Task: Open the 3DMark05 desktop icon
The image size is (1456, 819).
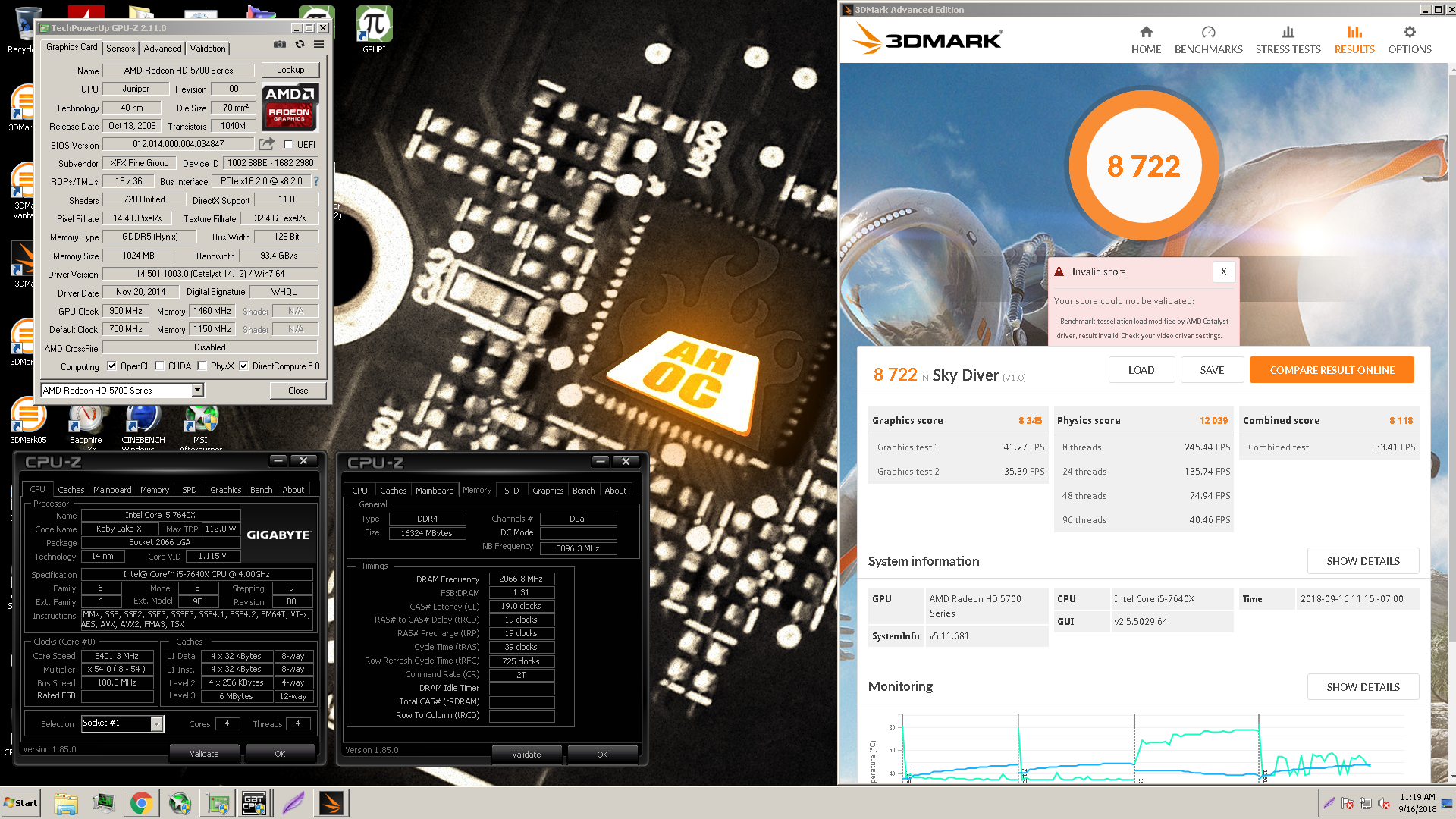Action: point(28,419)
